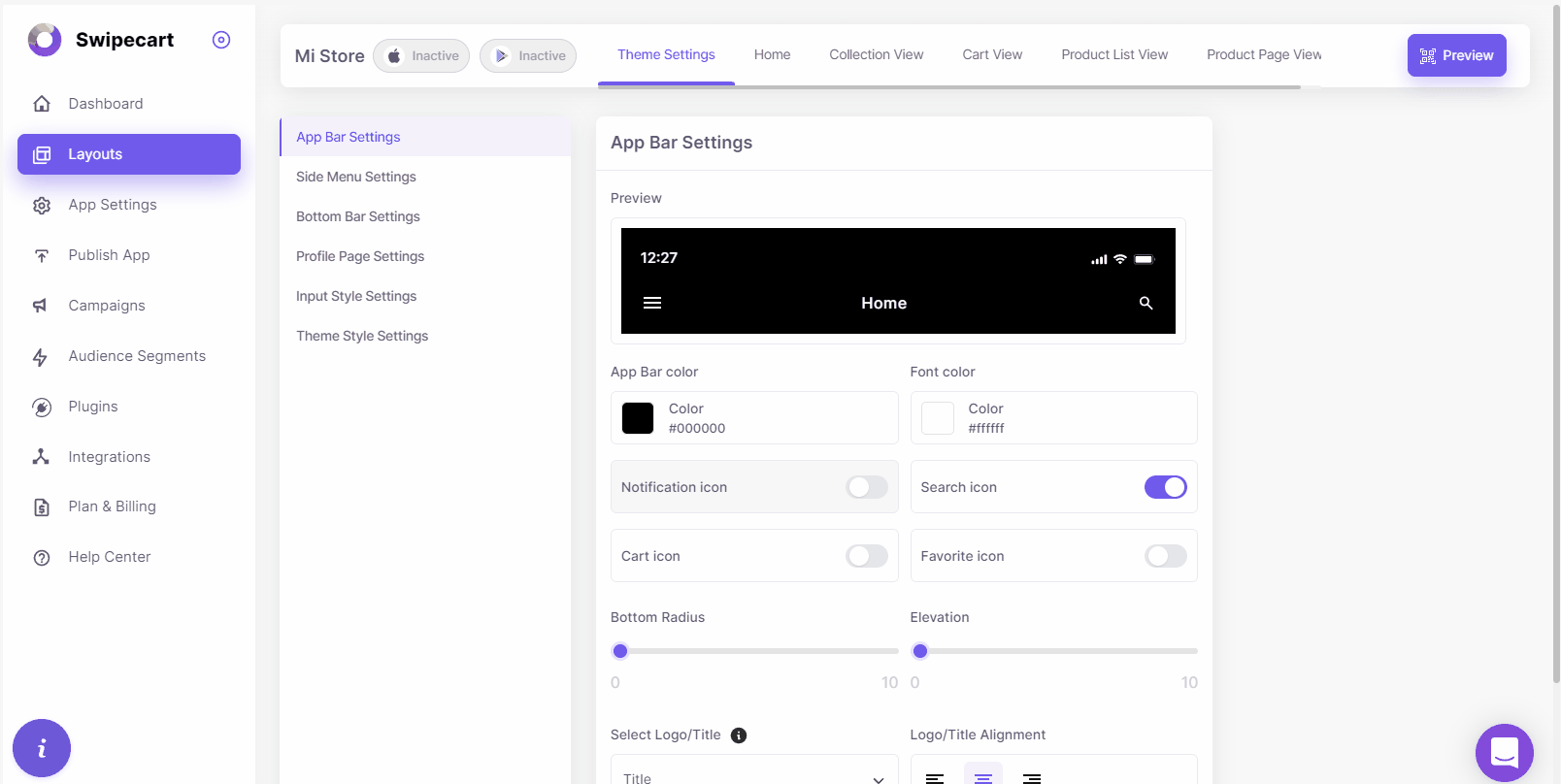
Task: Click the App Settings gear icon
Action: click(x=42, y=206)
